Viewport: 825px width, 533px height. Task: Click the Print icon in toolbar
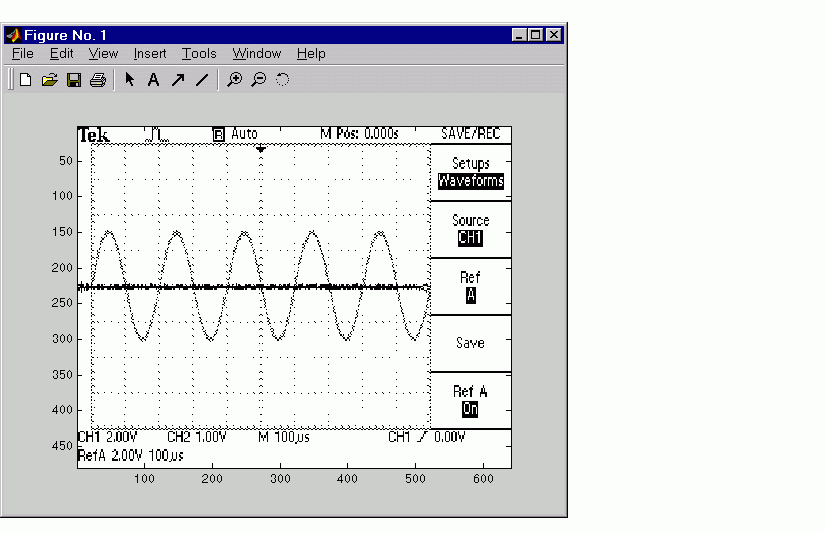click(x=97, y=80)
